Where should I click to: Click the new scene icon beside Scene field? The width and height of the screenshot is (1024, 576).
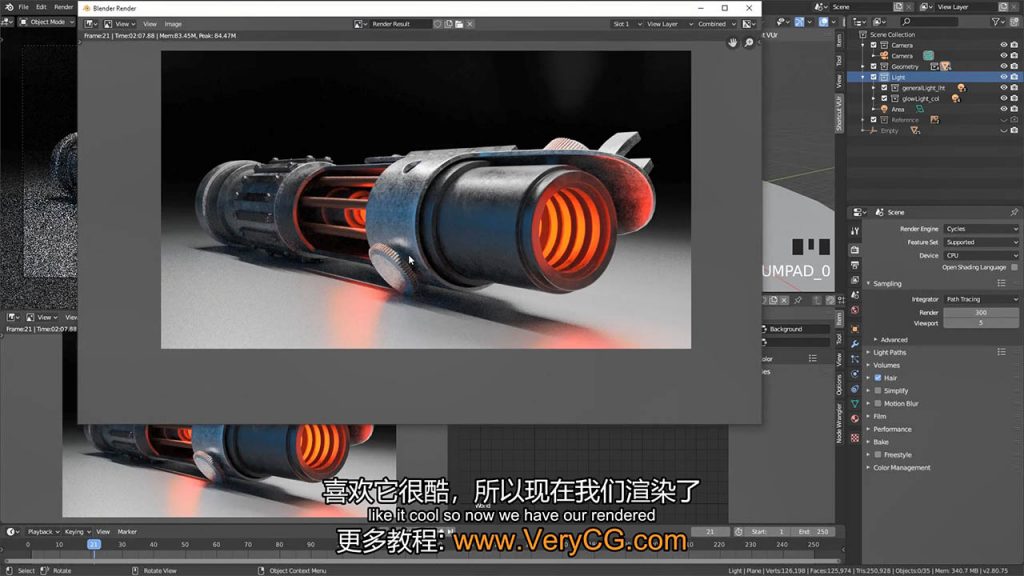click(x=898, y=7)
